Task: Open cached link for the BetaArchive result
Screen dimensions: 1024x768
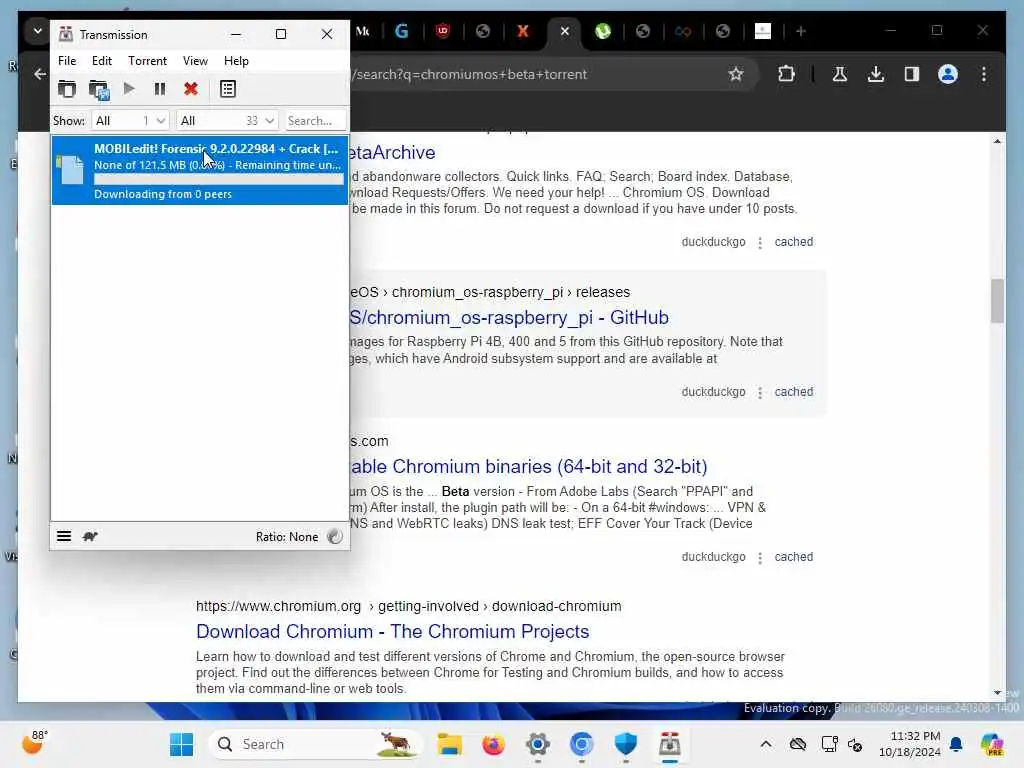Action: click(x=793, y=242)
